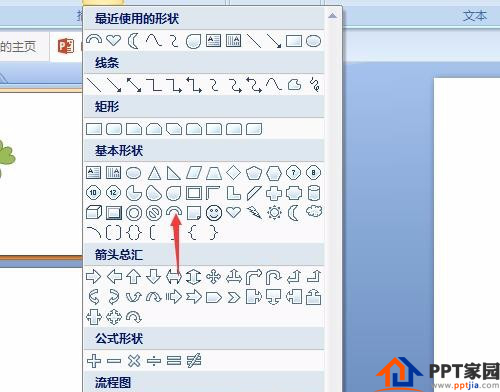Select the cube shape

click(x=94, y=212)
